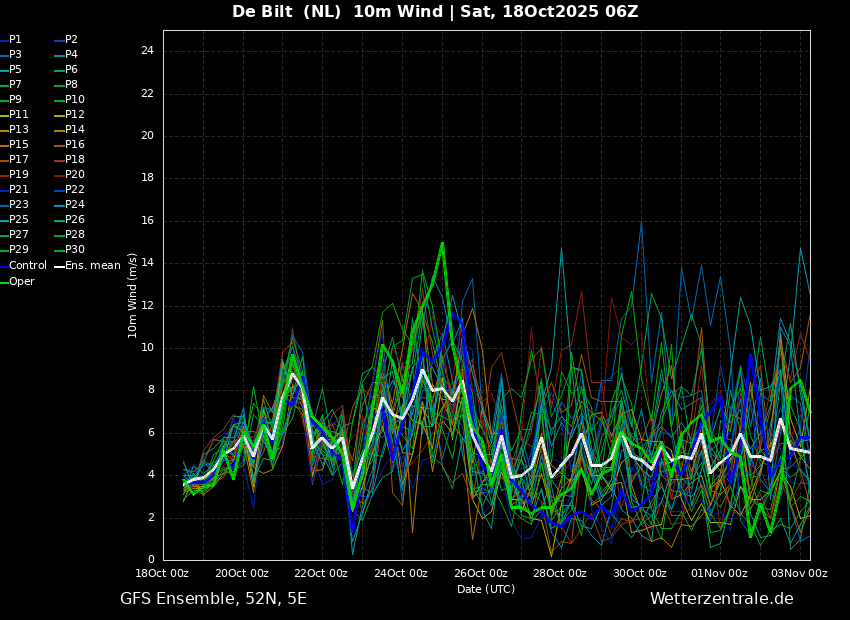Click the 16 value on the y-axis
Image resolution: width=850 pixels, height=620 pixels.
pos(147,221)
